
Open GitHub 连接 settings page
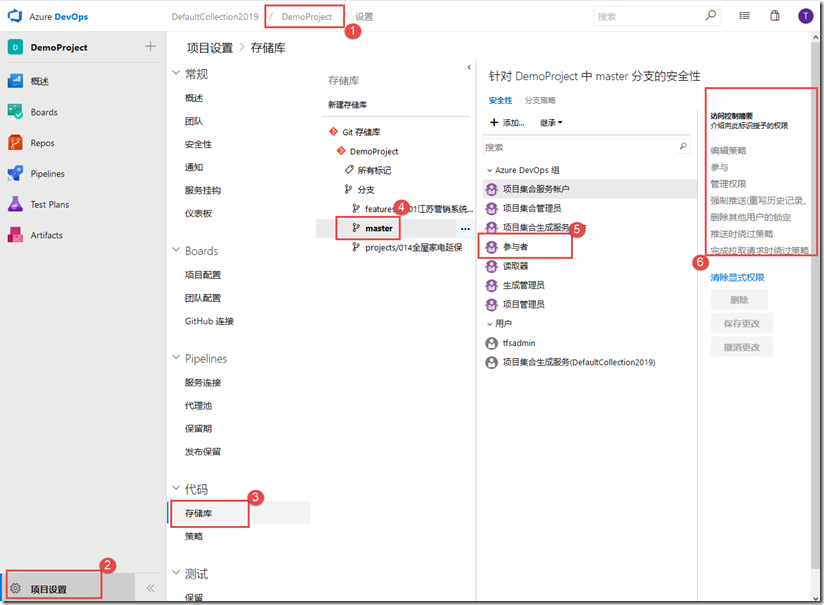tap(209, 321)
